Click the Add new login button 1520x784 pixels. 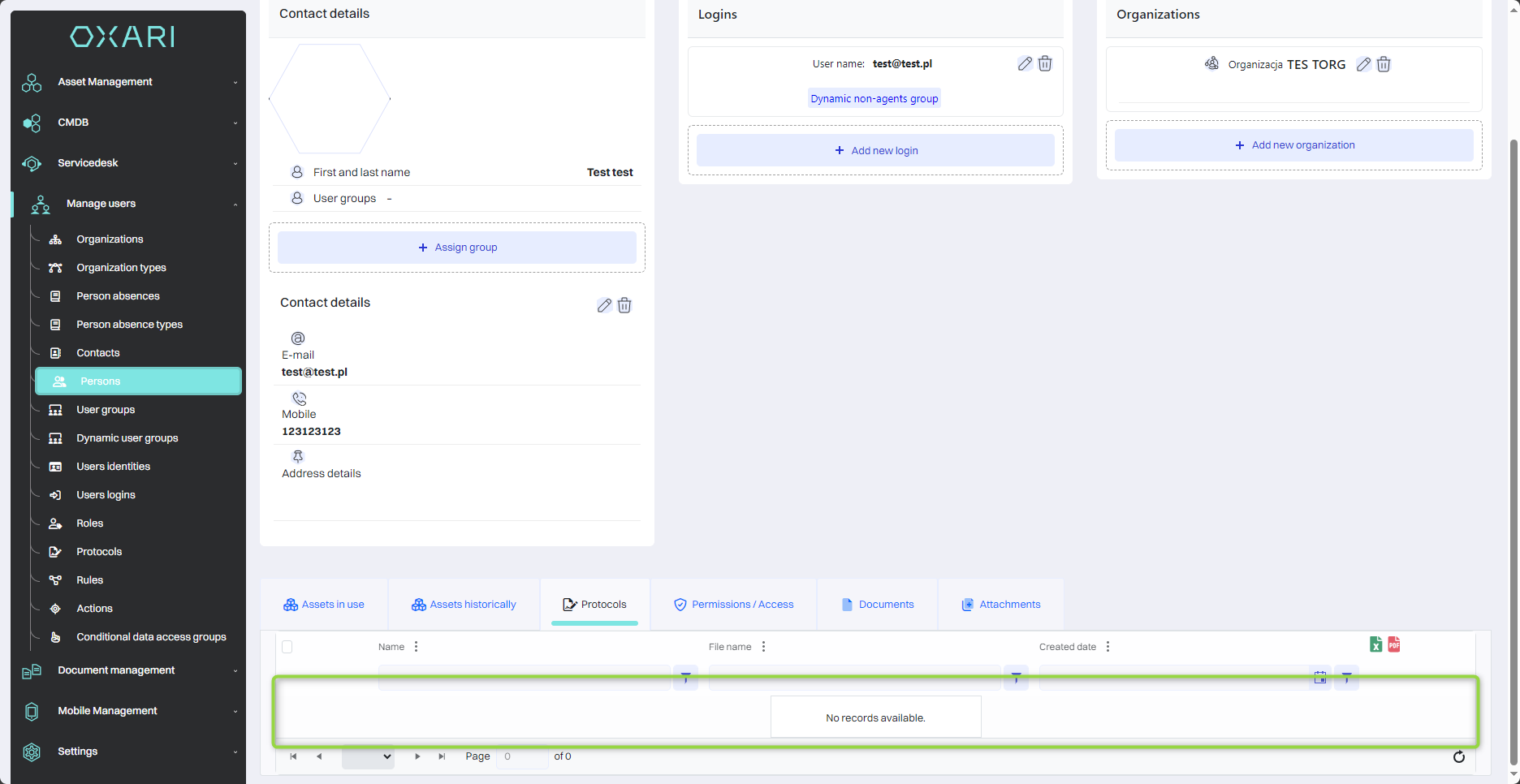click(875, 150)
